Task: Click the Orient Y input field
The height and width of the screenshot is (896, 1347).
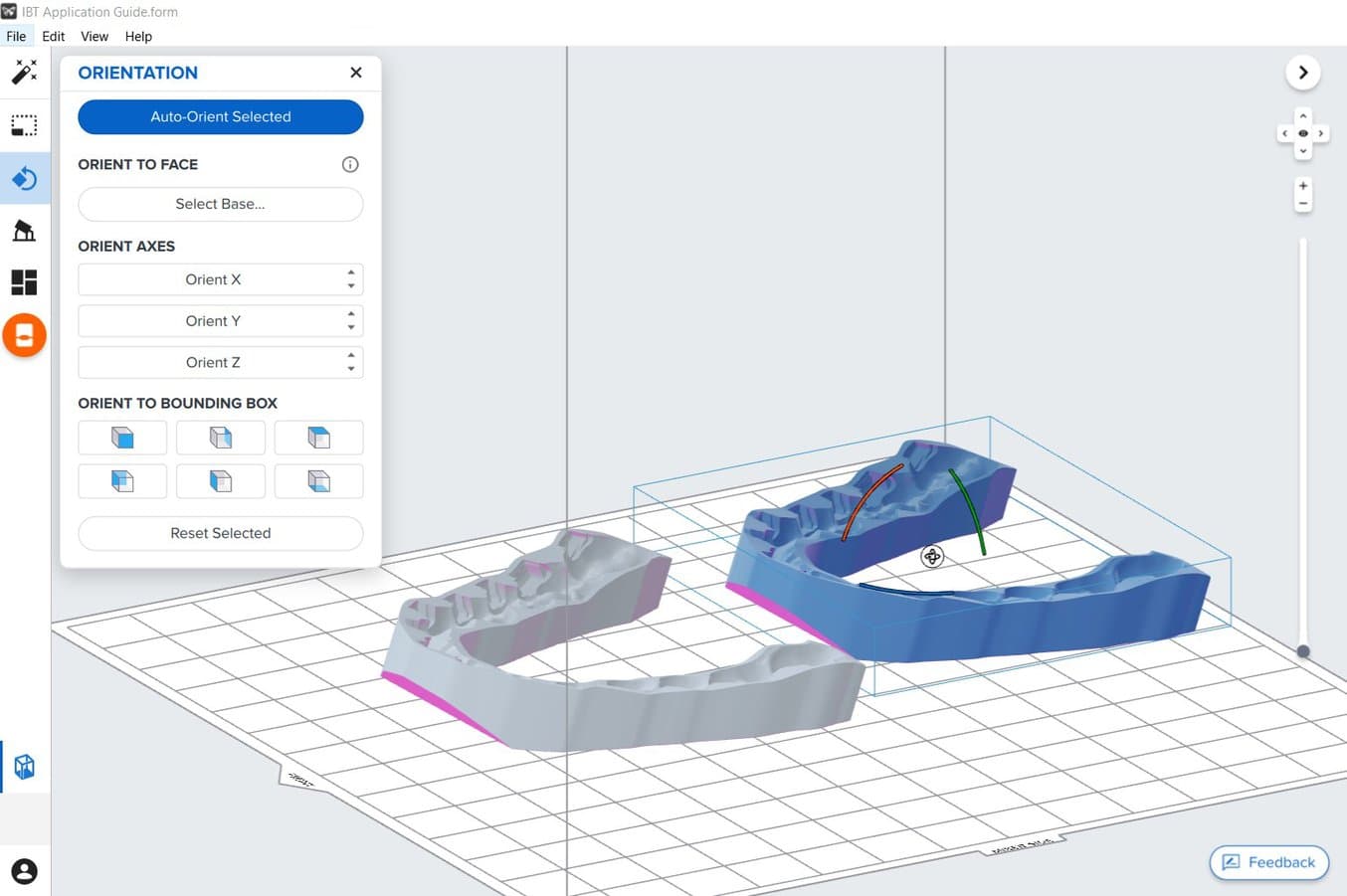Action: 213,321
